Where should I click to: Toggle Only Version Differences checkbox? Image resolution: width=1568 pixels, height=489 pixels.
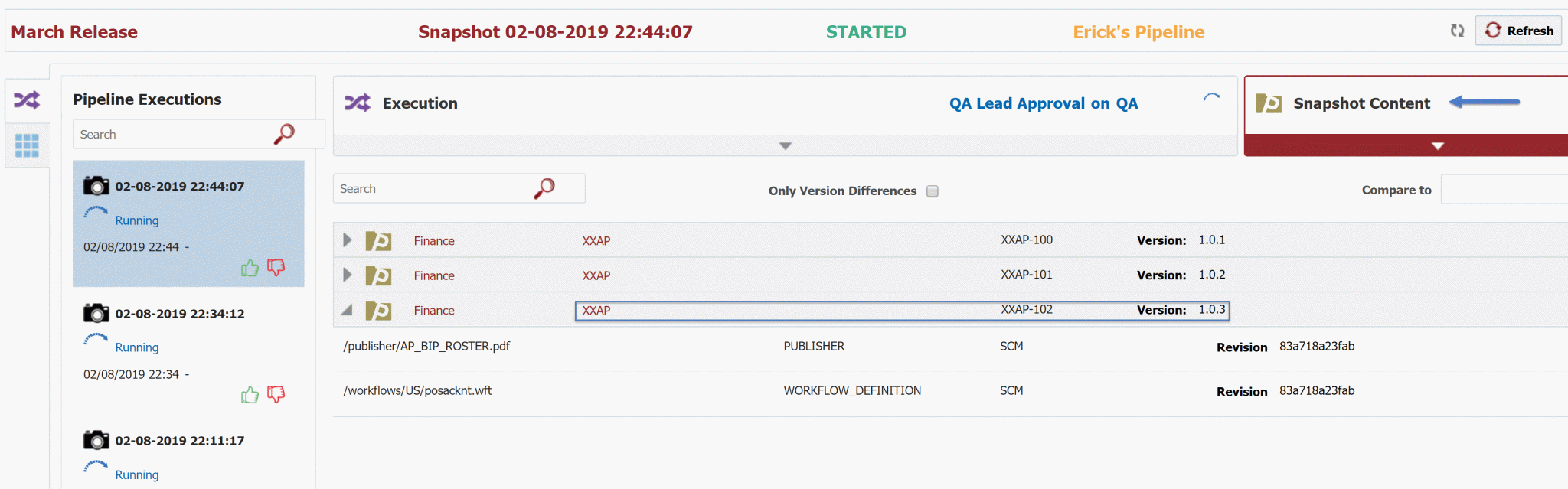click(933, 191)
